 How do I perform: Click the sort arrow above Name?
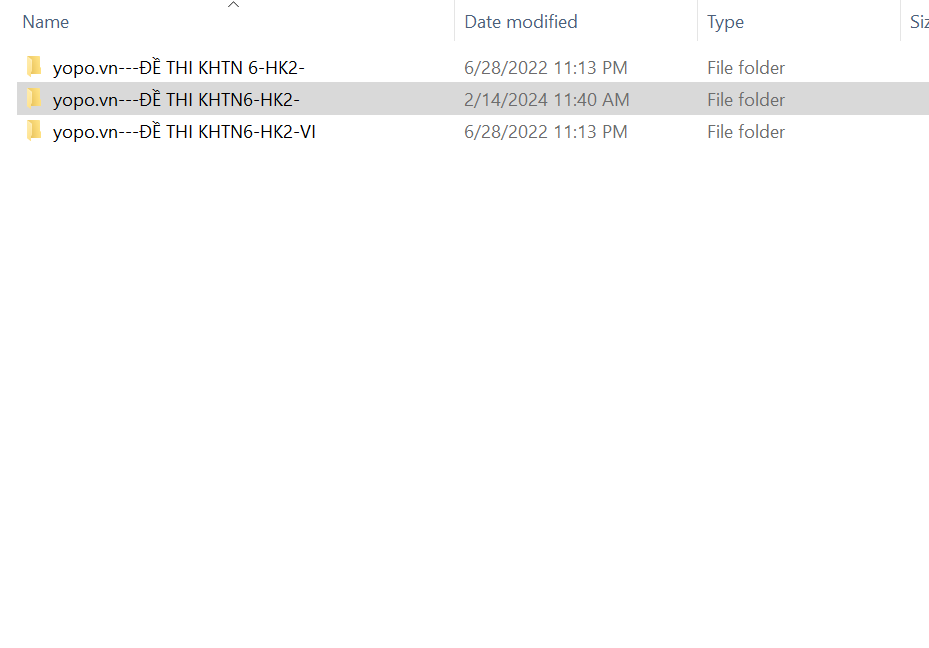(x=233, y=5)
